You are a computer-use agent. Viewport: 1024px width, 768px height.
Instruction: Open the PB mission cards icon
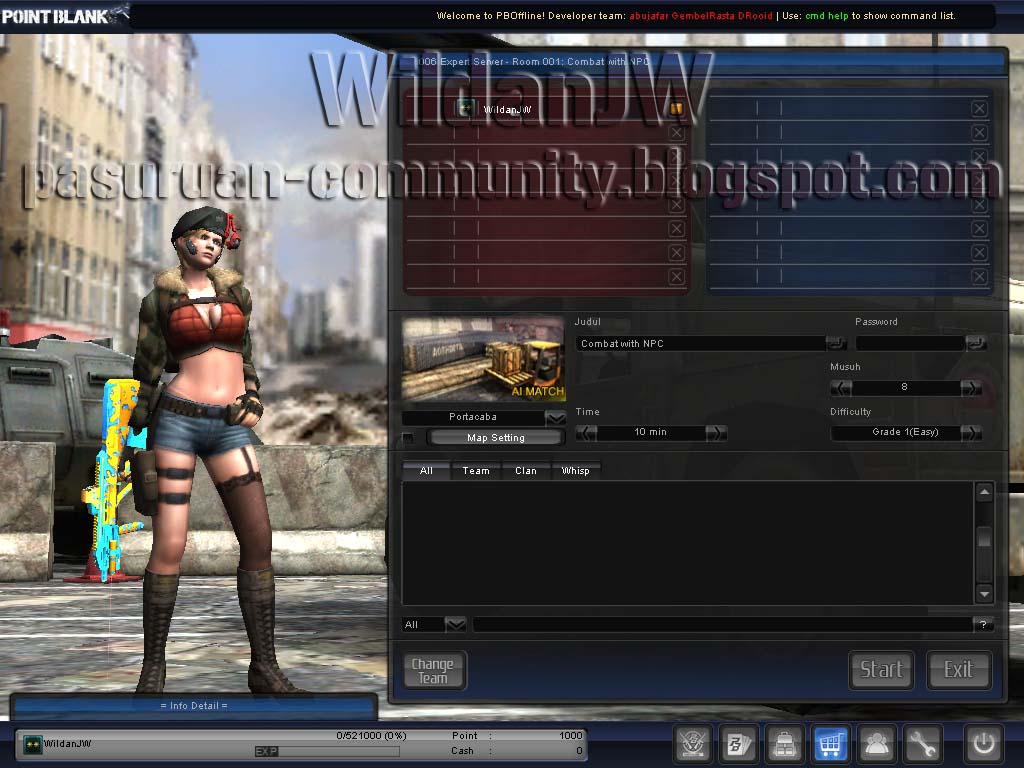point(739,743)
